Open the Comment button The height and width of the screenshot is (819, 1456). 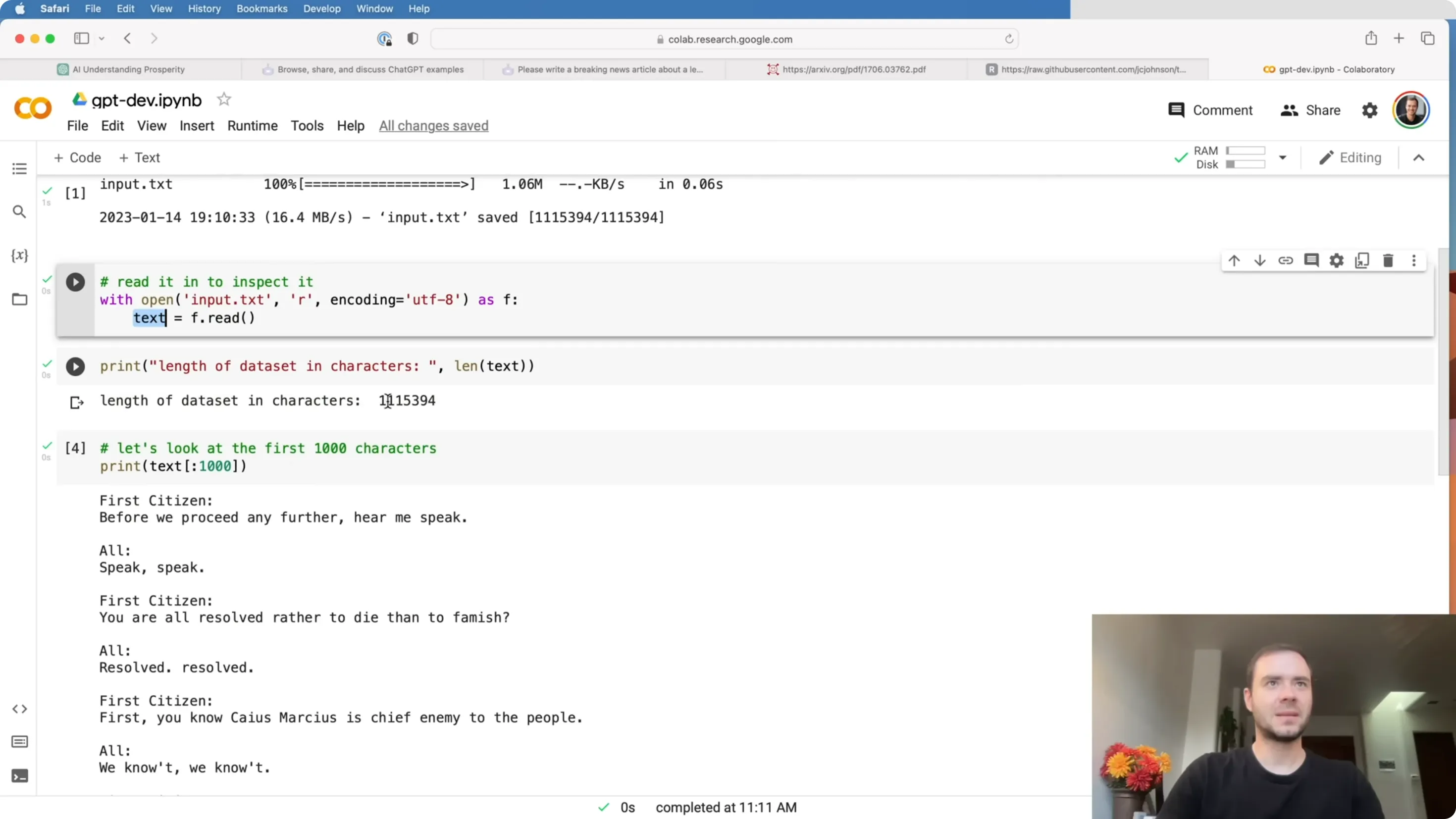click(x=1211, y=110)
